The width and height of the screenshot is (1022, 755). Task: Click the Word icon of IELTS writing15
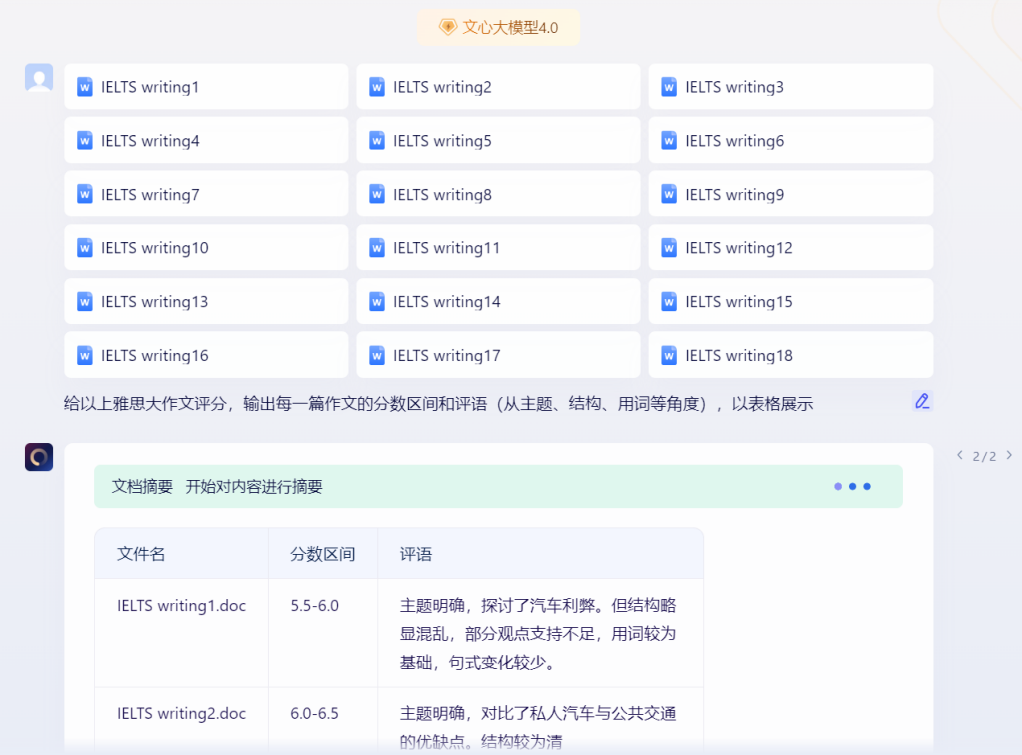[669, 302]
